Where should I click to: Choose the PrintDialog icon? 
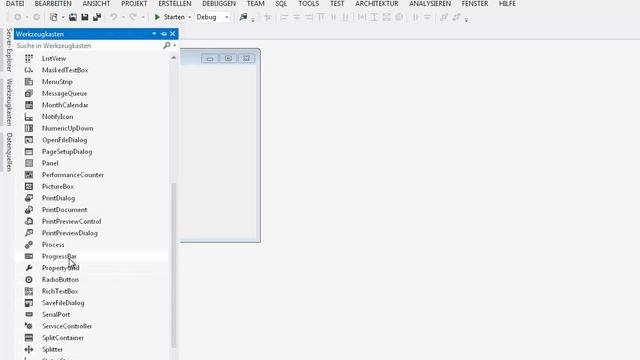(x=29, y=198)
